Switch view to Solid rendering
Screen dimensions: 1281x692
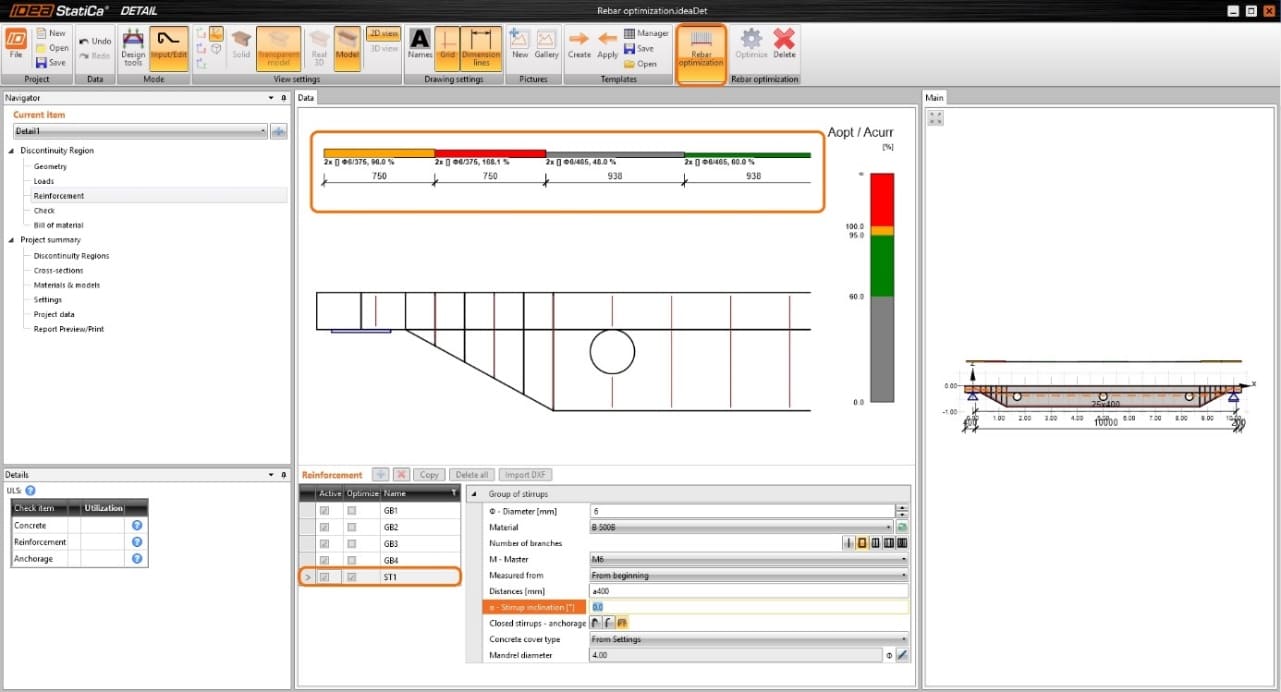pos(241,46)
